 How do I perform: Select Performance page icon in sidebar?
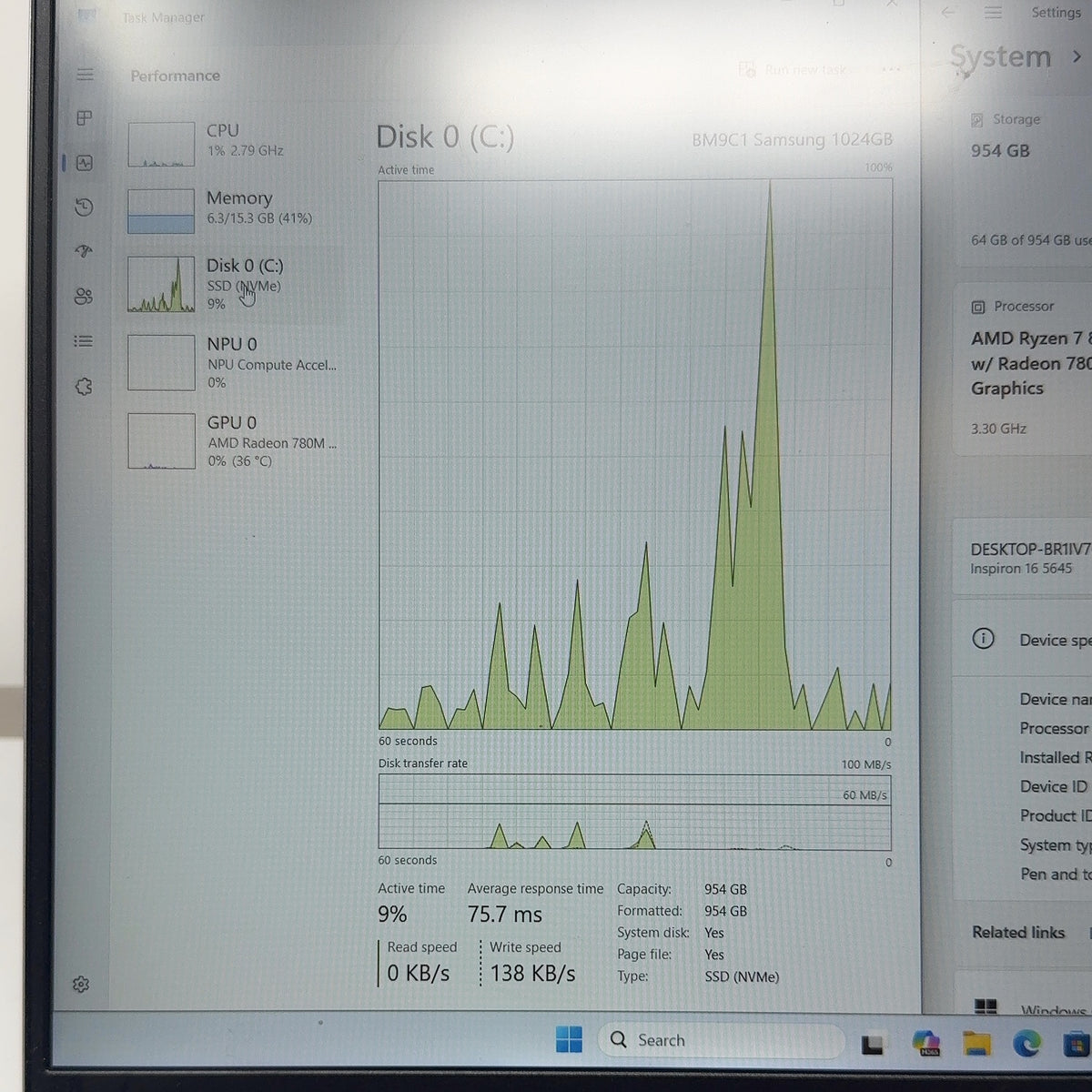coord(85,163)
